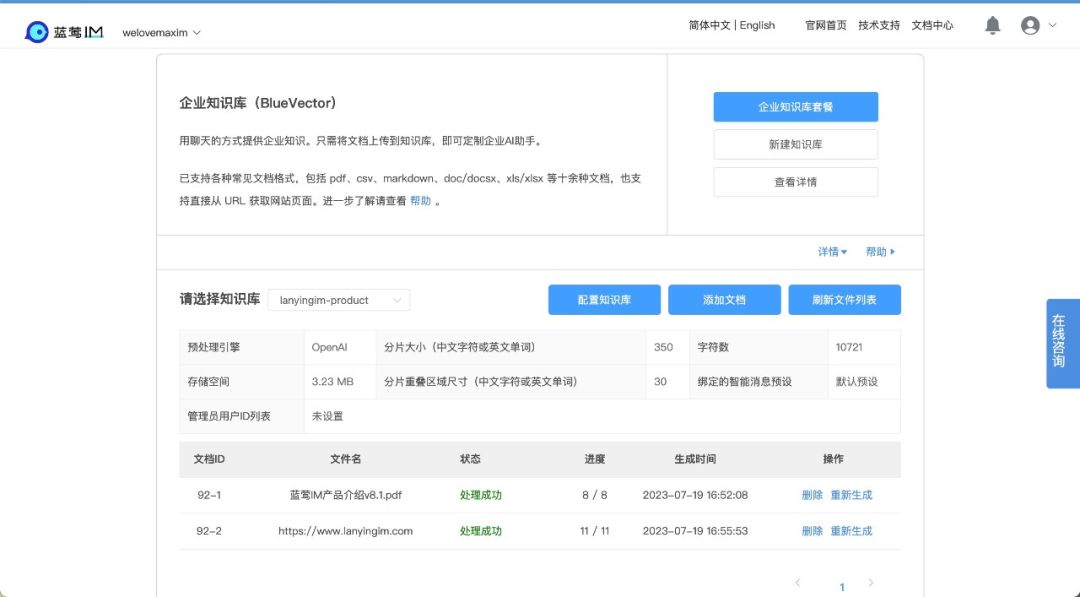Regenerate document https://www.lanyingim.com
Viewport: 1080px width, 597px height.
(x=851, y=531)
